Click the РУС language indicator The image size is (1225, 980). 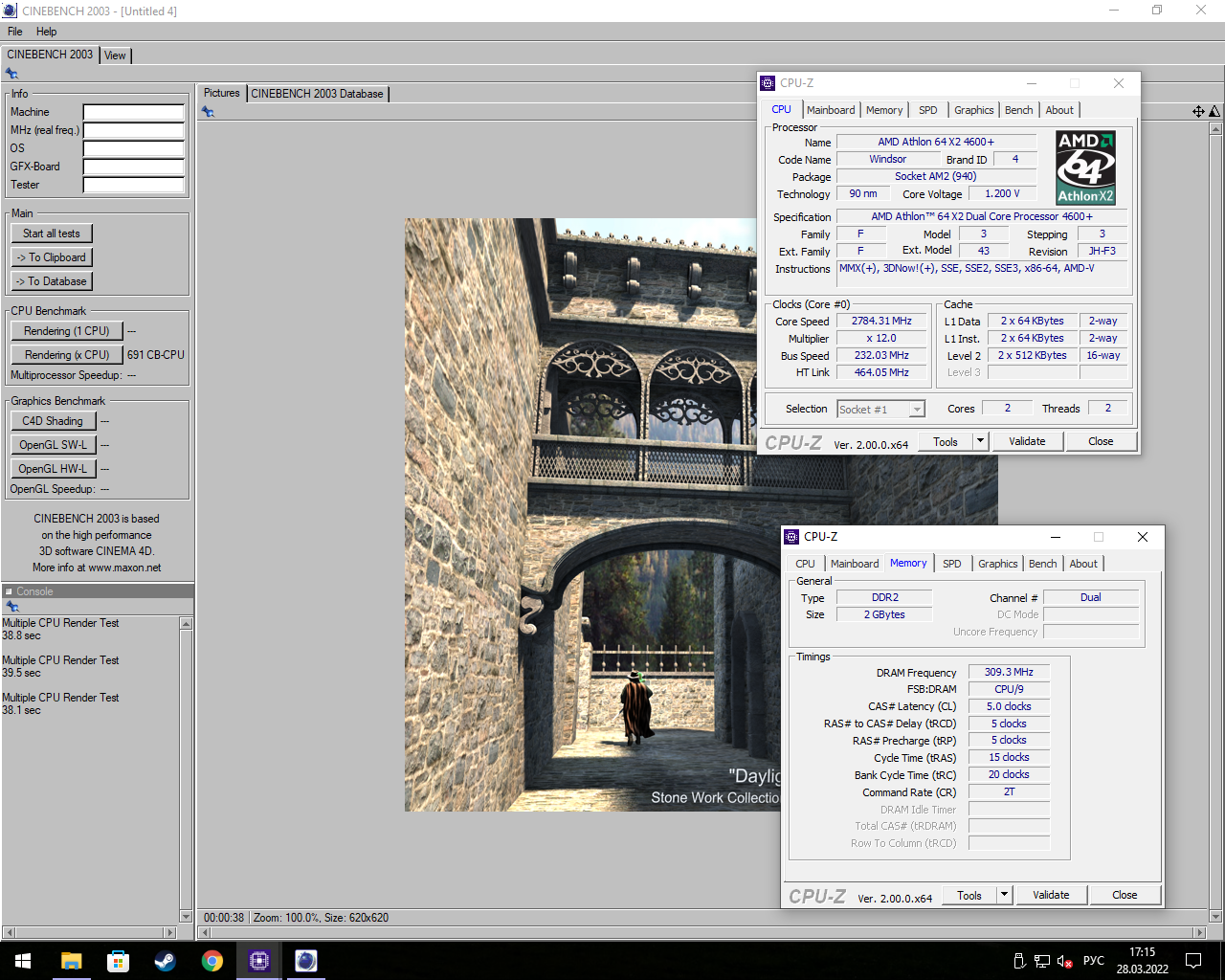click(x=1093, y=961)
